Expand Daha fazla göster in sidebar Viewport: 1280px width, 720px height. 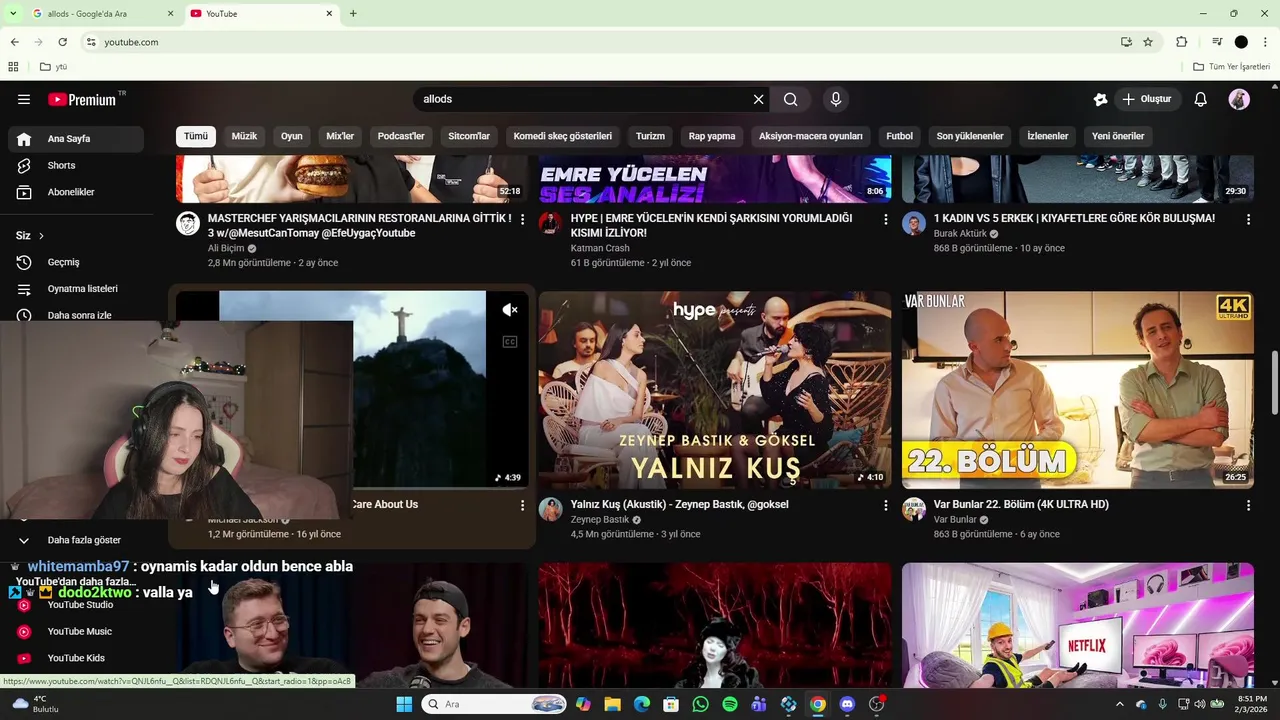[76, 540]
